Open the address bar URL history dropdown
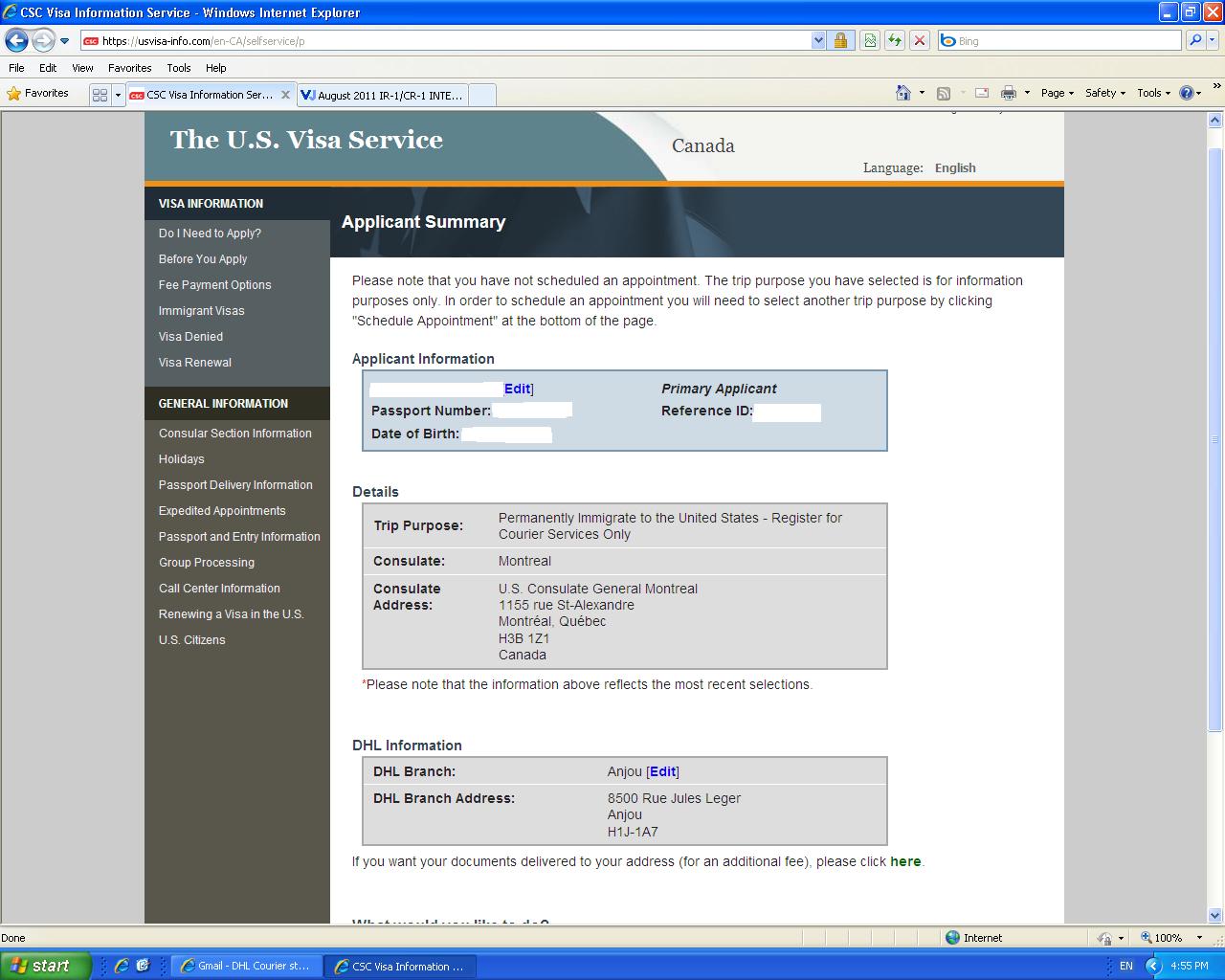Image resolution: width=1225 pixels, height=980 pixels. pyautogui.click(x=818, y=40)
